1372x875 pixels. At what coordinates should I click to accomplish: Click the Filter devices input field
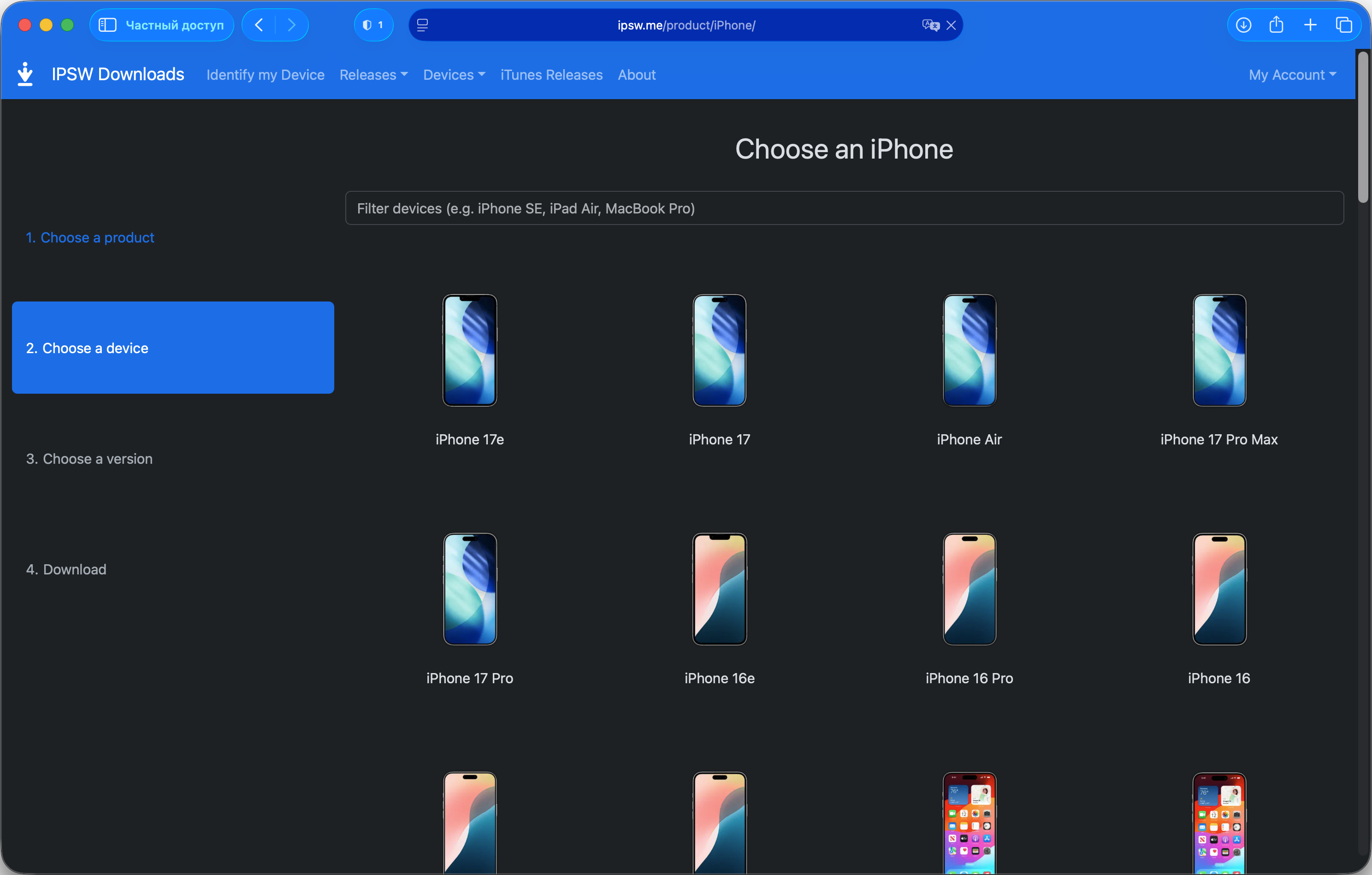pyautogui.click(x=844, y=208)
